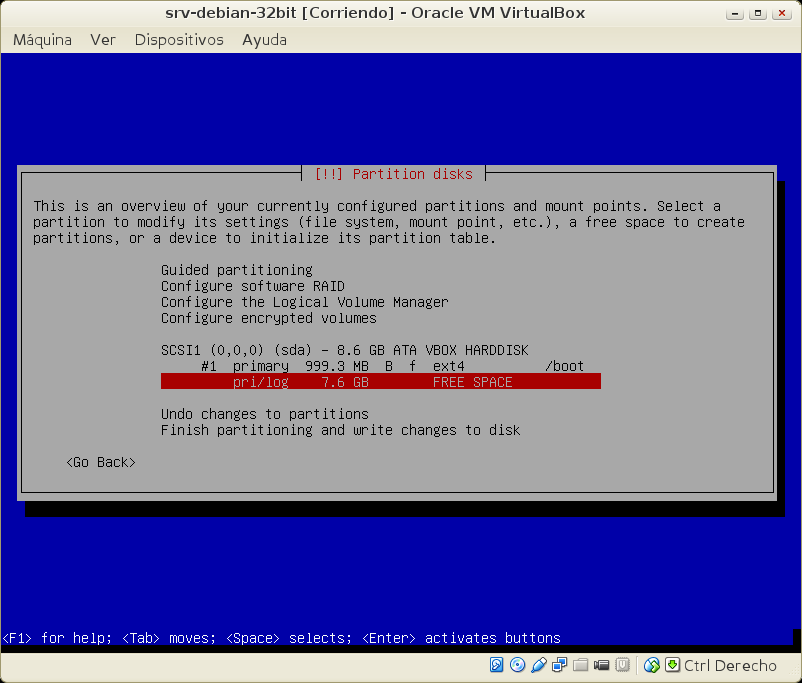Choose Configure the Logical Volume Manager
Screen dimensions: 802x683
(304, 302)
